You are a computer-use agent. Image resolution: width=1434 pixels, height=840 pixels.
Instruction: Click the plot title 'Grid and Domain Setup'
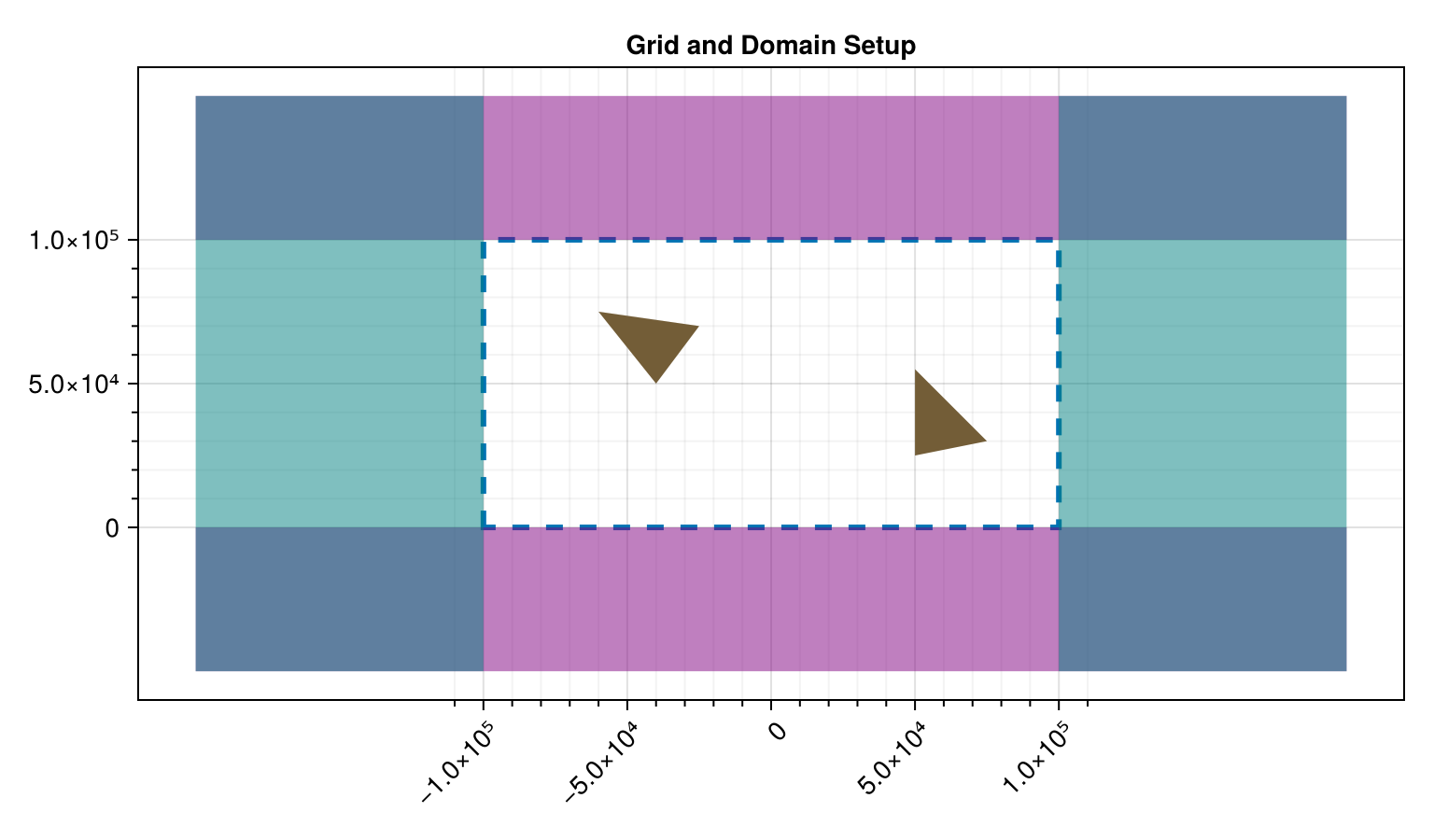point(770,45)
